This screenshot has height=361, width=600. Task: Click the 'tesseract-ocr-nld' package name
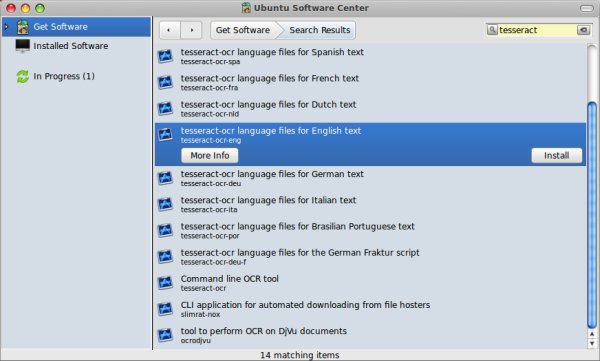coord(210,114)
